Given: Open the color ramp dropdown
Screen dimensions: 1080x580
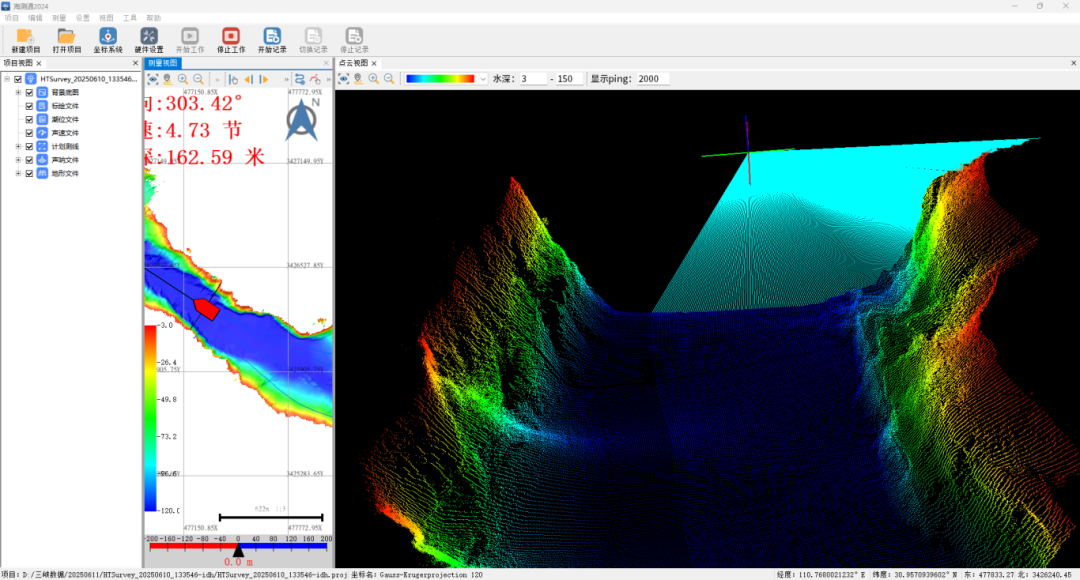Looking at the screenshot, I should [483, 79].
